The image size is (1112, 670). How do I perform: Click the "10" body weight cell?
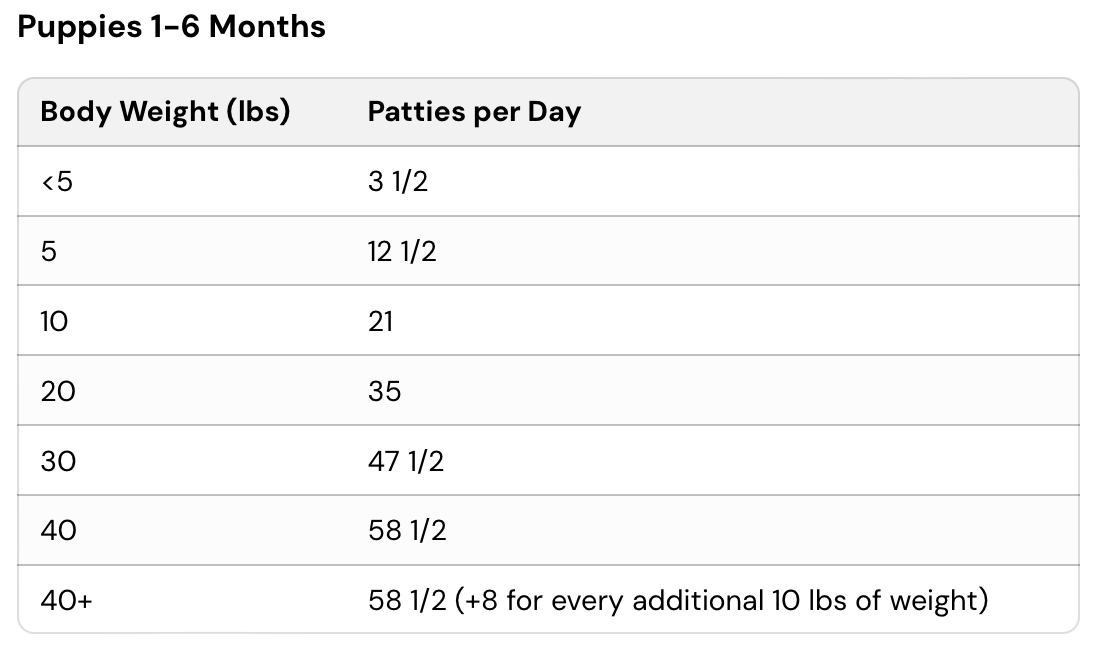click(x=55, y=321)
